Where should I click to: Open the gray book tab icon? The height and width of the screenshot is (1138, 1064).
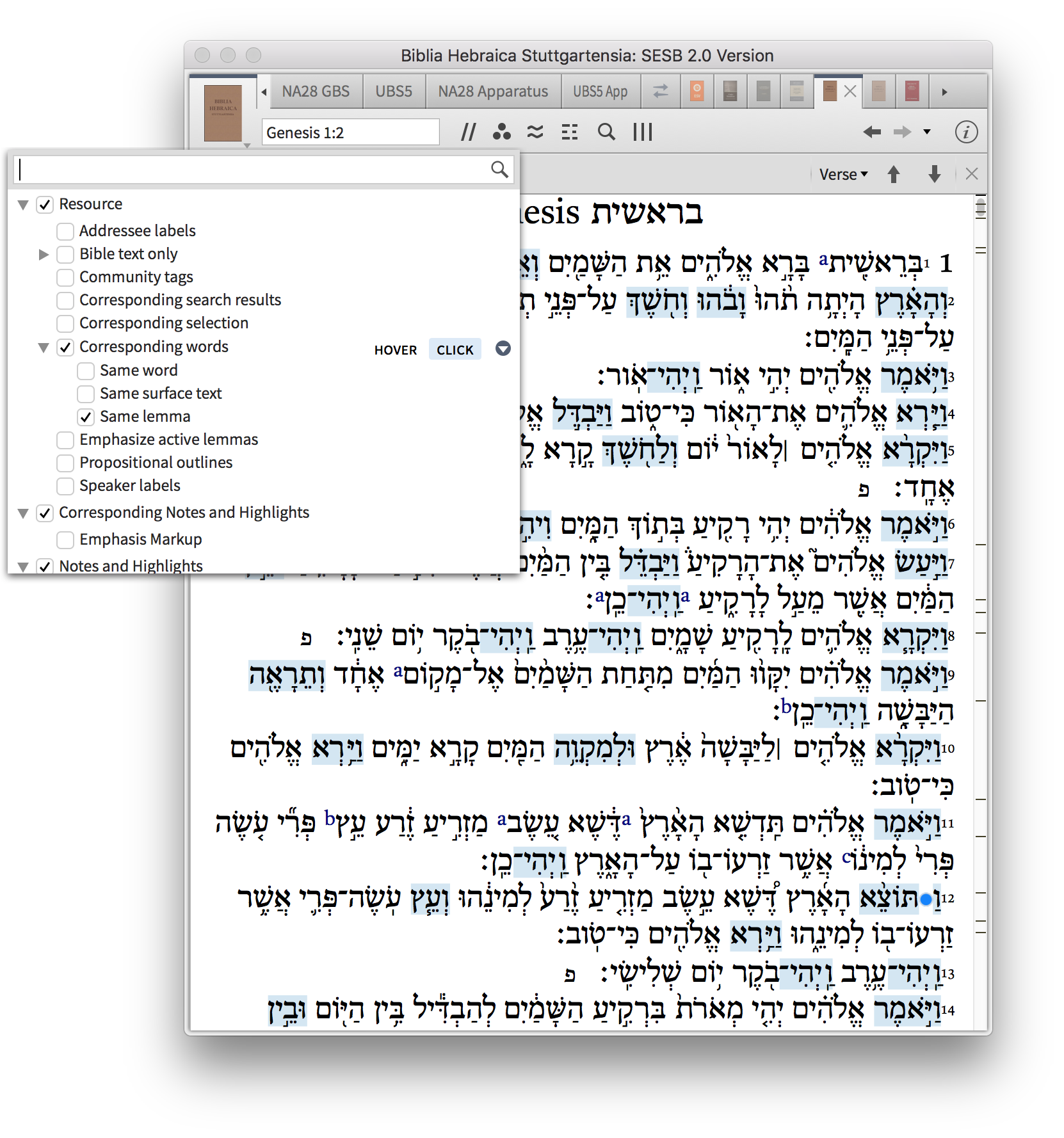763,91
